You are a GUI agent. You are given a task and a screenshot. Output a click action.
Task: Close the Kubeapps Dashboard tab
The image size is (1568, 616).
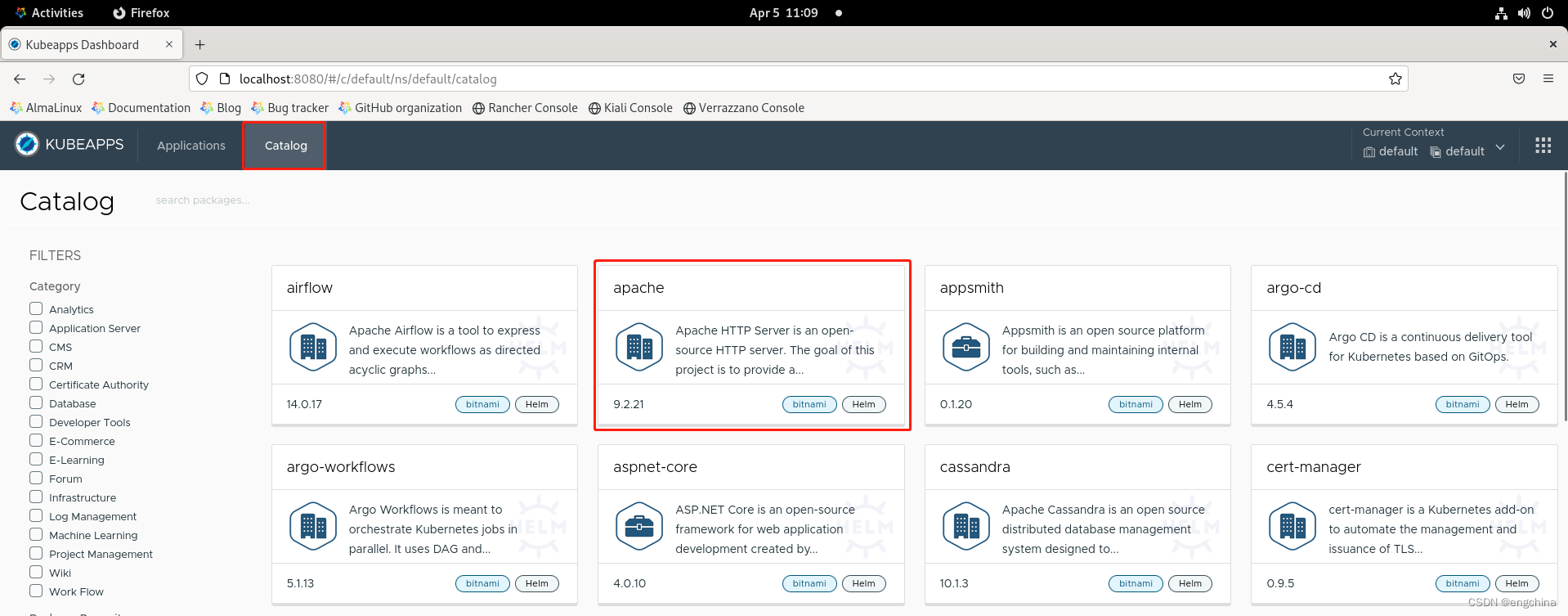coord(169,45)
